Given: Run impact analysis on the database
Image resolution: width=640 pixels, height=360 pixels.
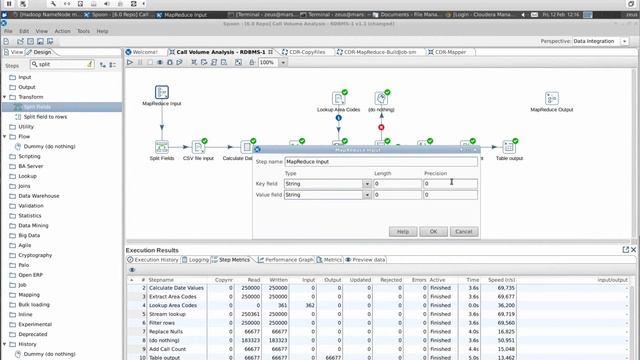Looking at the screenshot, I should point(204,62).
